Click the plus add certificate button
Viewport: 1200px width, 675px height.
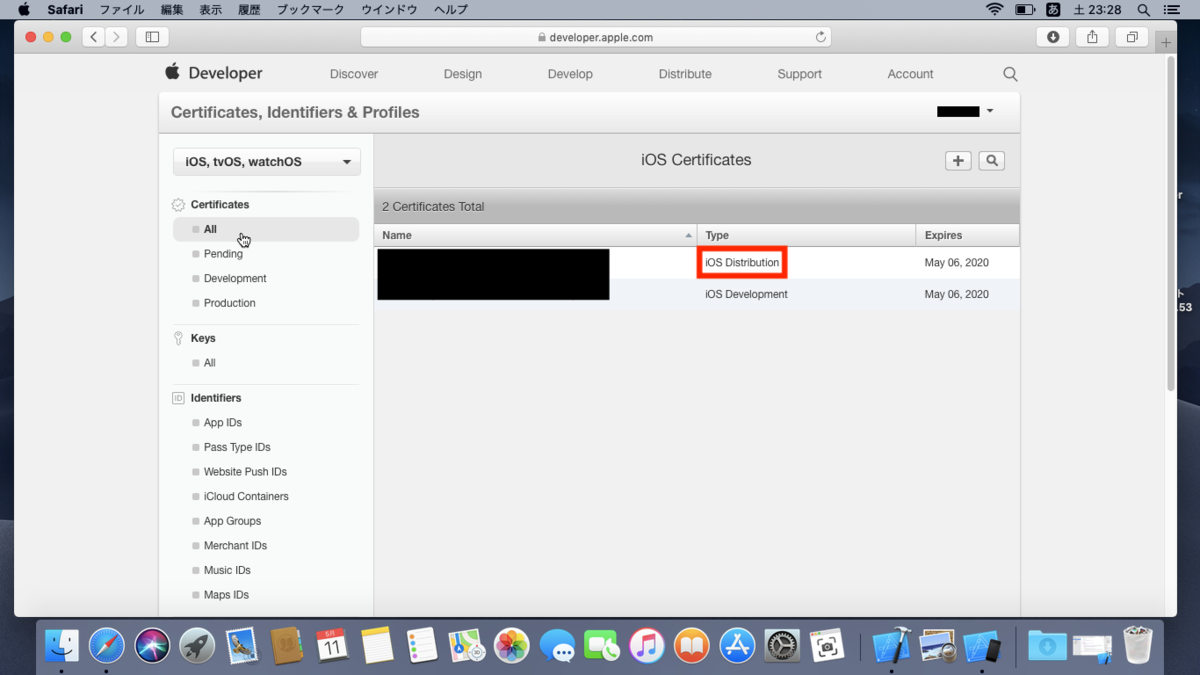(x=958, y=161)
